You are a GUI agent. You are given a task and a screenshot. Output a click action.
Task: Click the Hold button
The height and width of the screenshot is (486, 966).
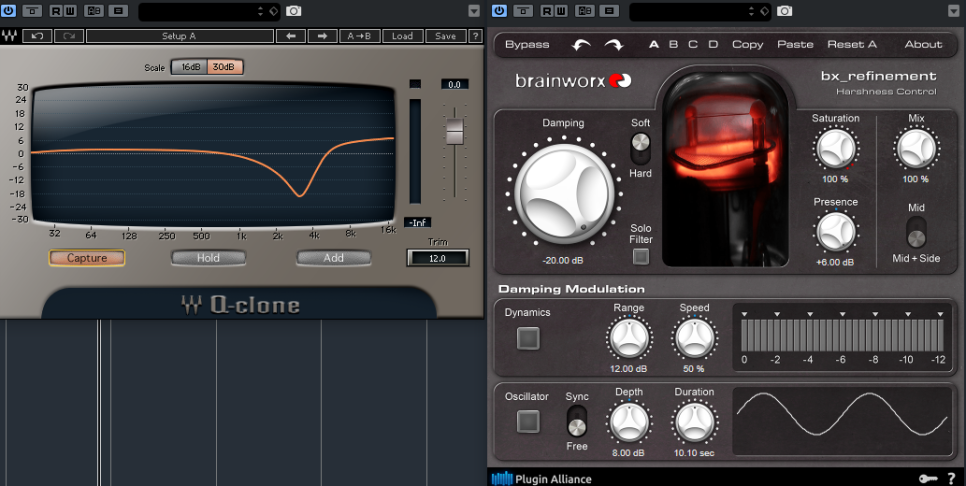(x=208, y=258)
